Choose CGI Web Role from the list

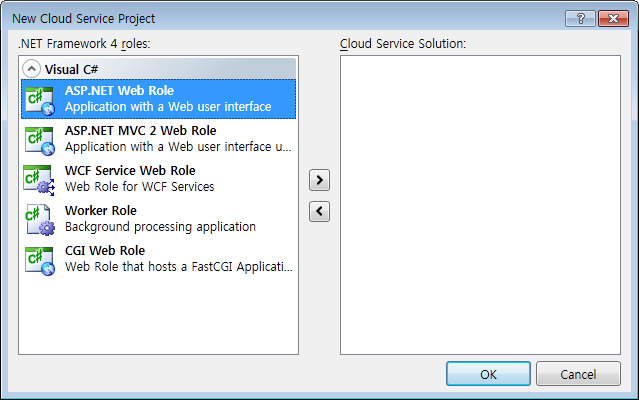pyautogui.click(x=159, y=259)
